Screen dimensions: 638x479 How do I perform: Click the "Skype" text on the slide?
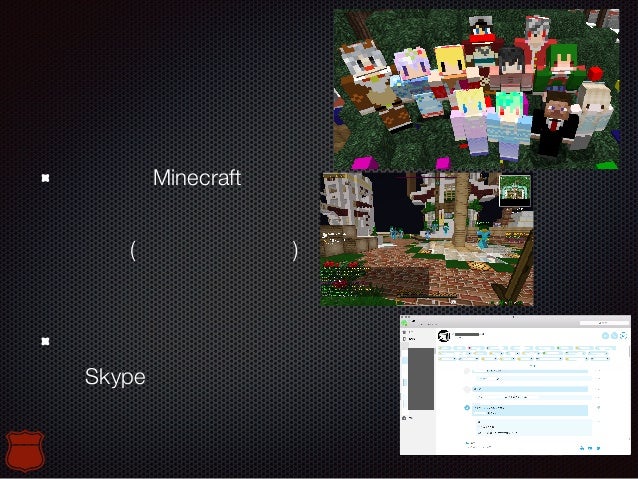[x=115, y=377]
